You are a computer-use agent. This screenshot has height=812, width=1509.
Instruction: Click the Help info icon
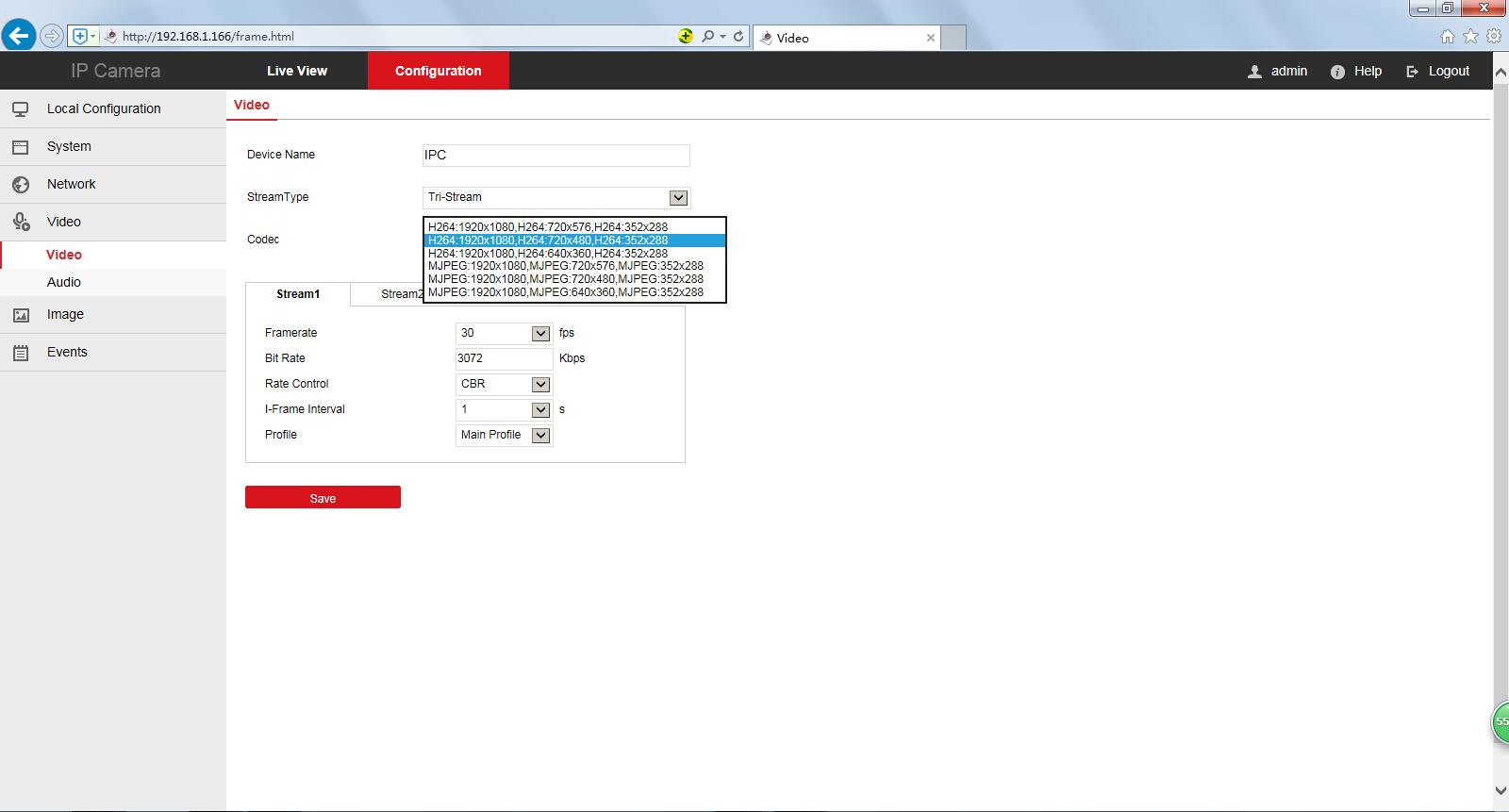(1337, 72)
